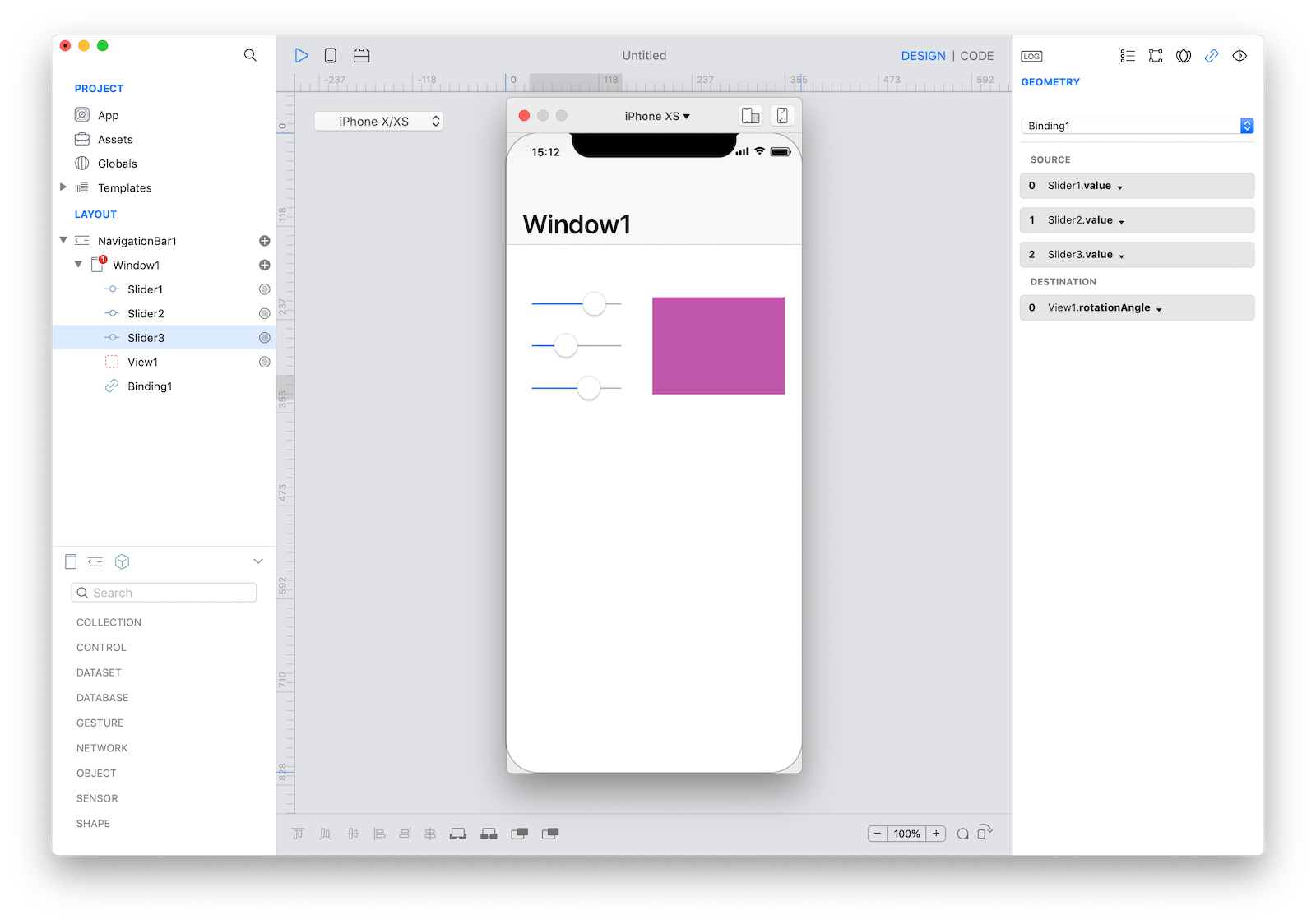Open the COLLECTION library category
The height and width of the screenshot is (924, 1316).
(x=109, y=622)
